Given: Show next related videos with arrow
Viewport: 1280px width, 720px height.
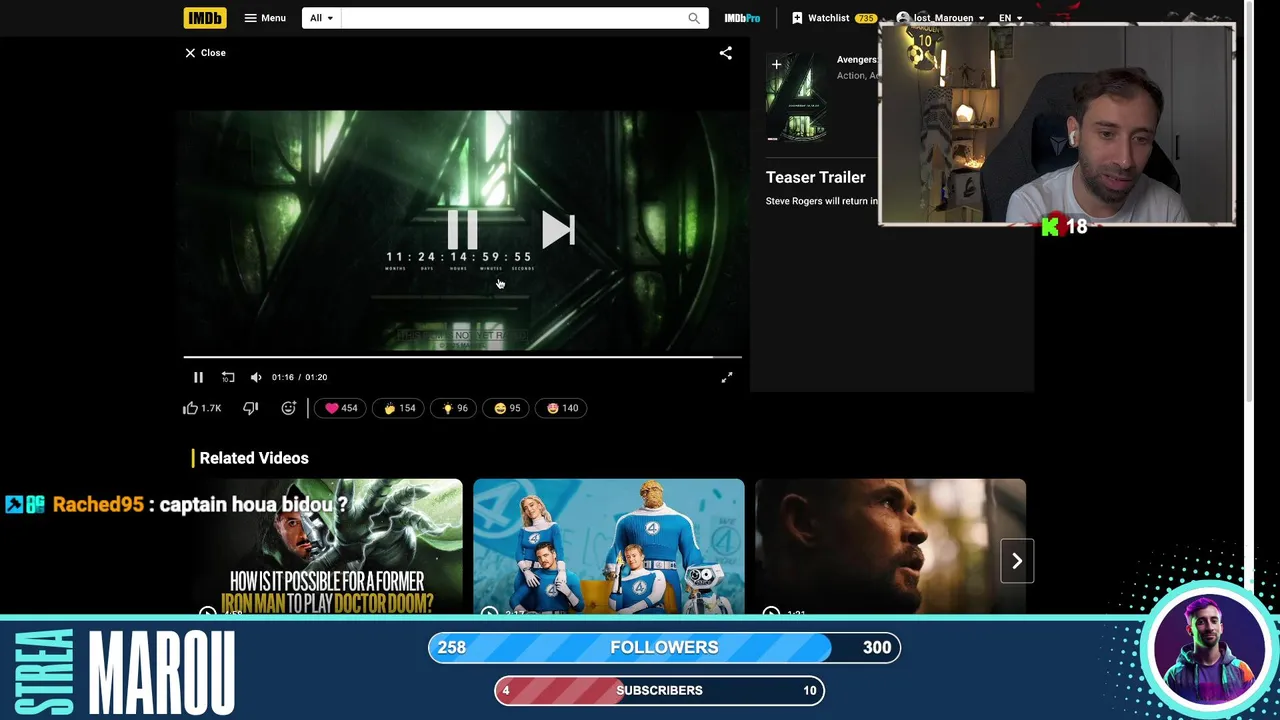Looking at the screenshot, I should tap(1017, 561).
